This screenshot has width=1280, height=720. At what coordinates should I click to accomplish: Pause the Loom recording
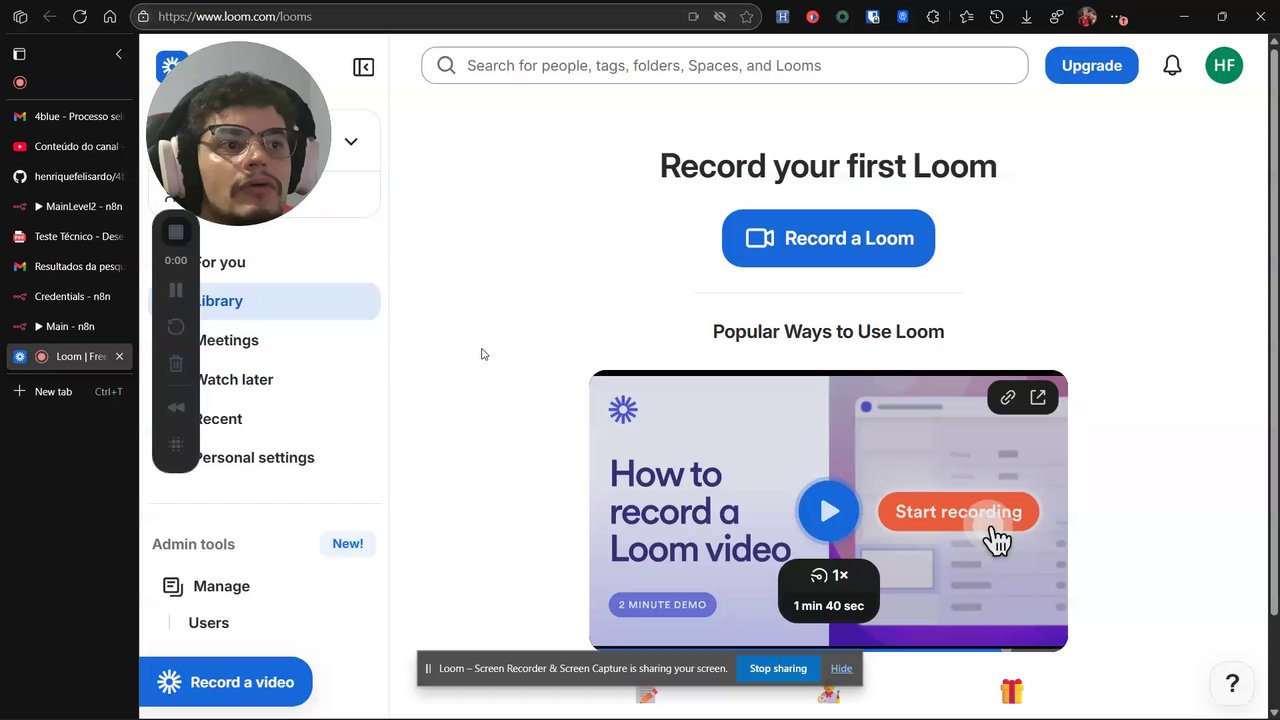tap(176, 290)
